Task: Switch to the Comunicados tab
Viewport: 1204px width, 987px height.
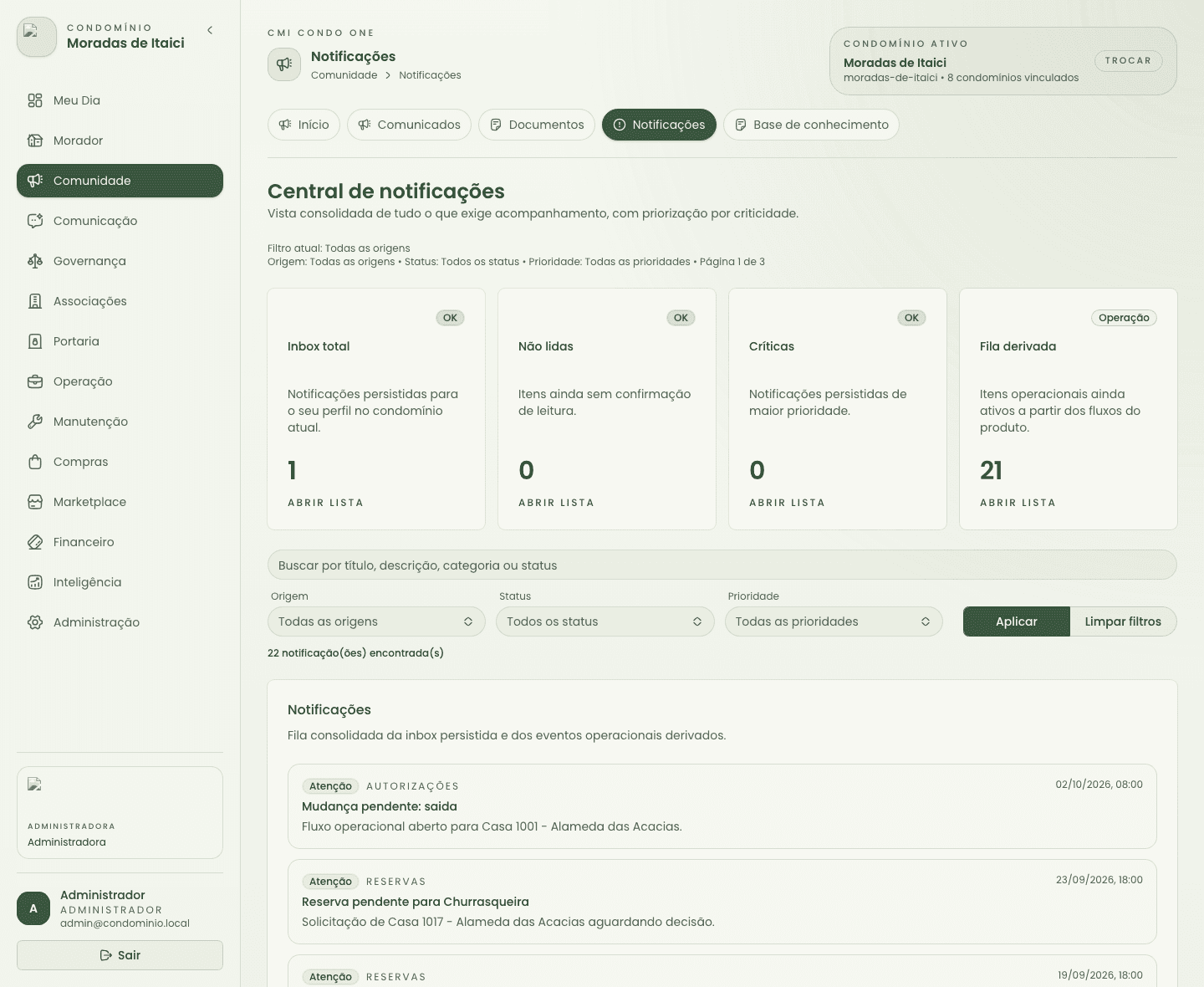Action: (410, 125)
